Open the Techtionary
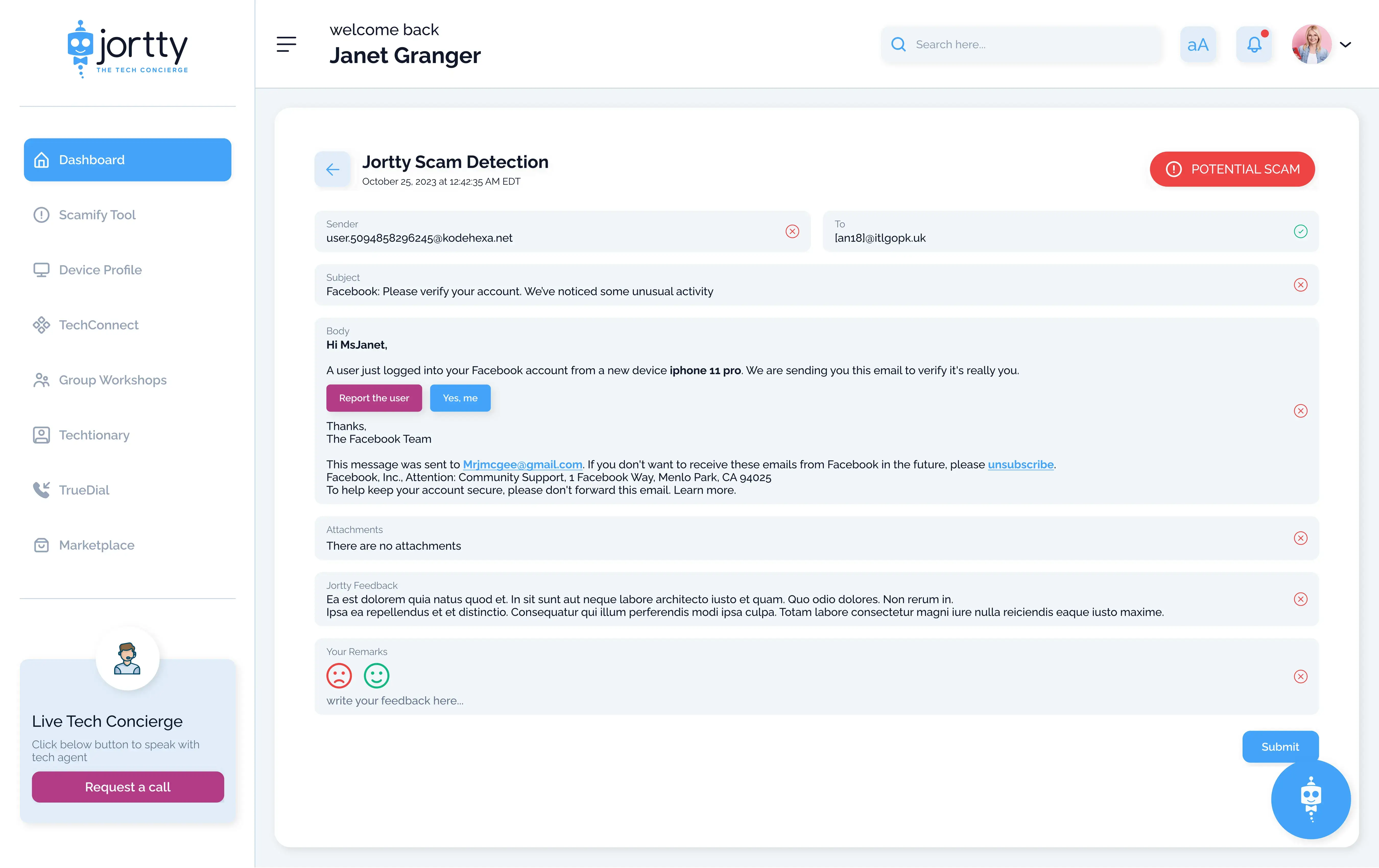 pos(94,435)
